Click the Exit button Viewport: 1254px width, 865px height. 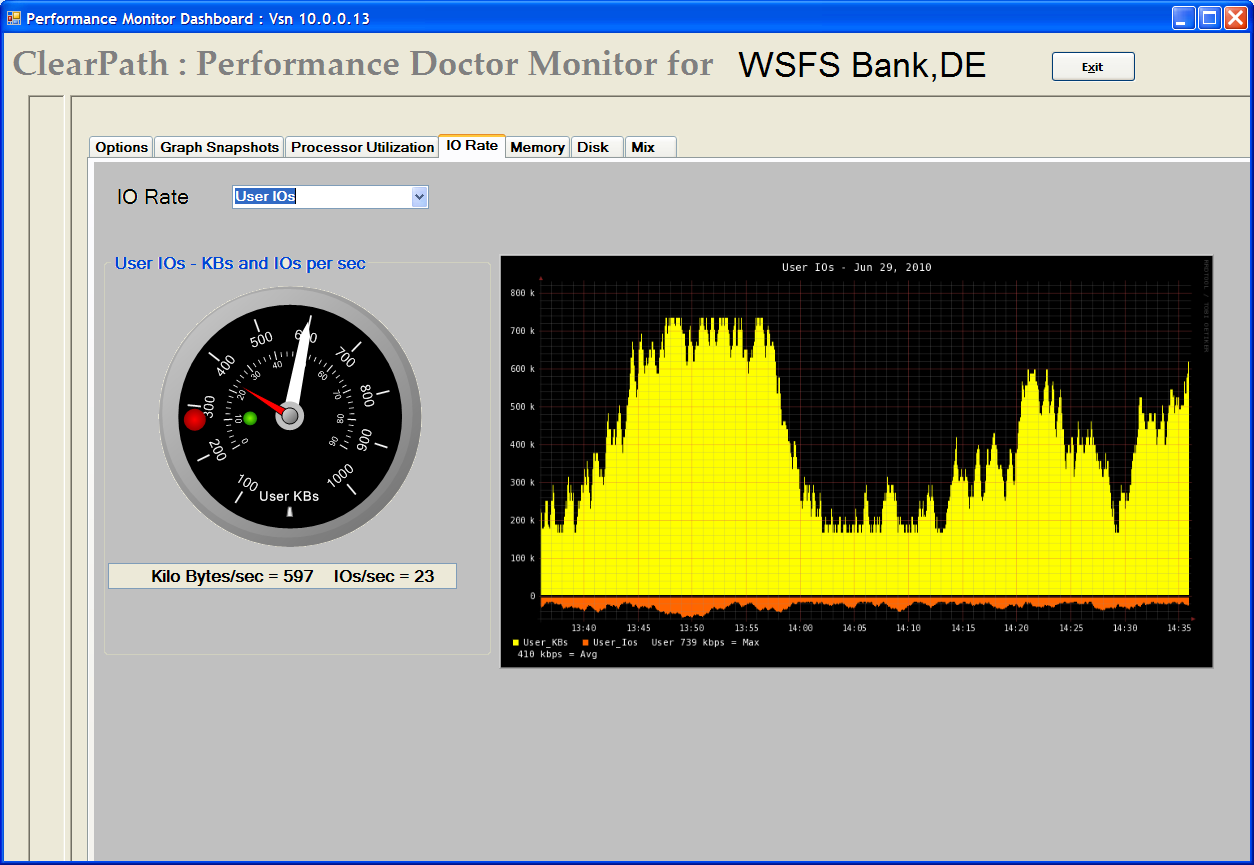1093,67
